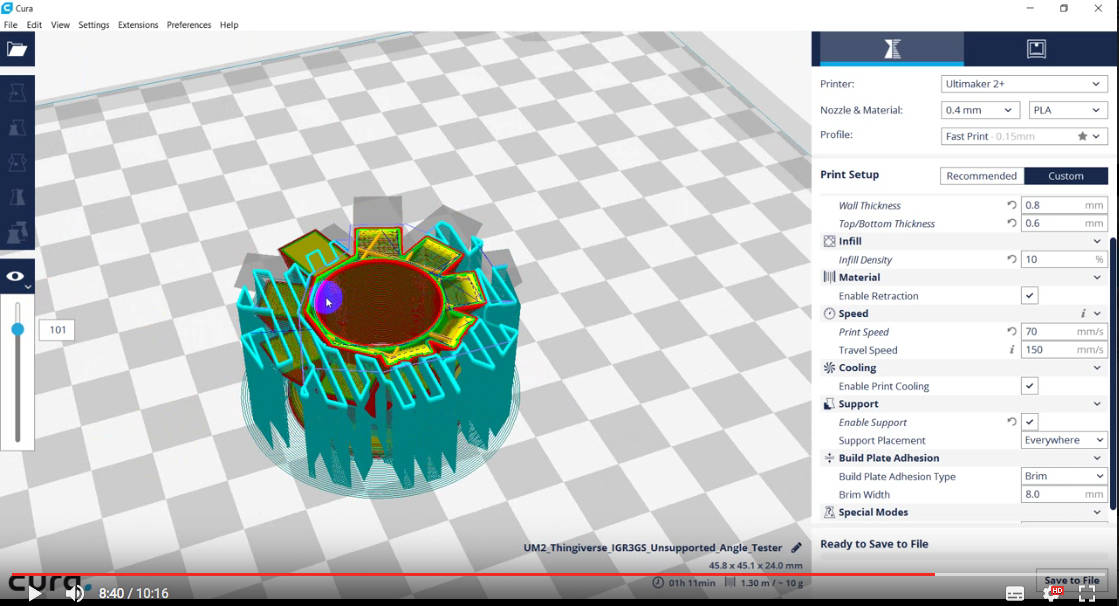Open the Edit menu
1119x606 pixels.
34,24
